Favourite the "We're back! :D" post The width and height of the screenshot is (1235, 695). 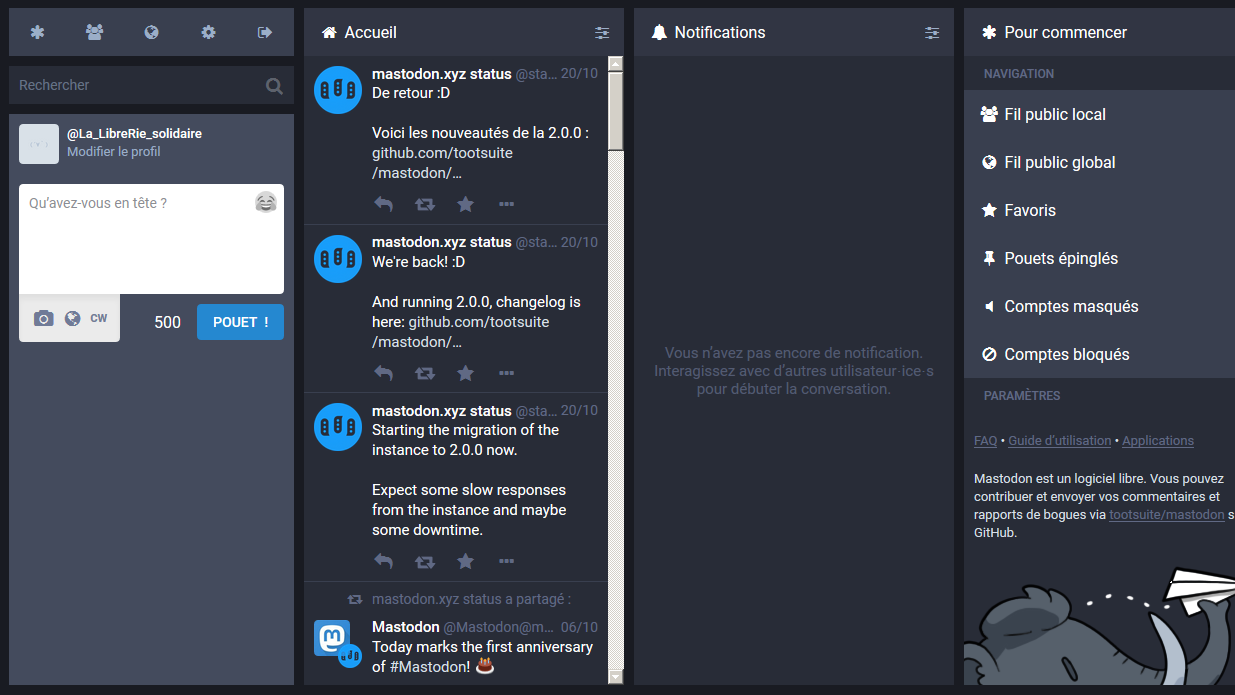pyautogui.click(x=465, y=373)
